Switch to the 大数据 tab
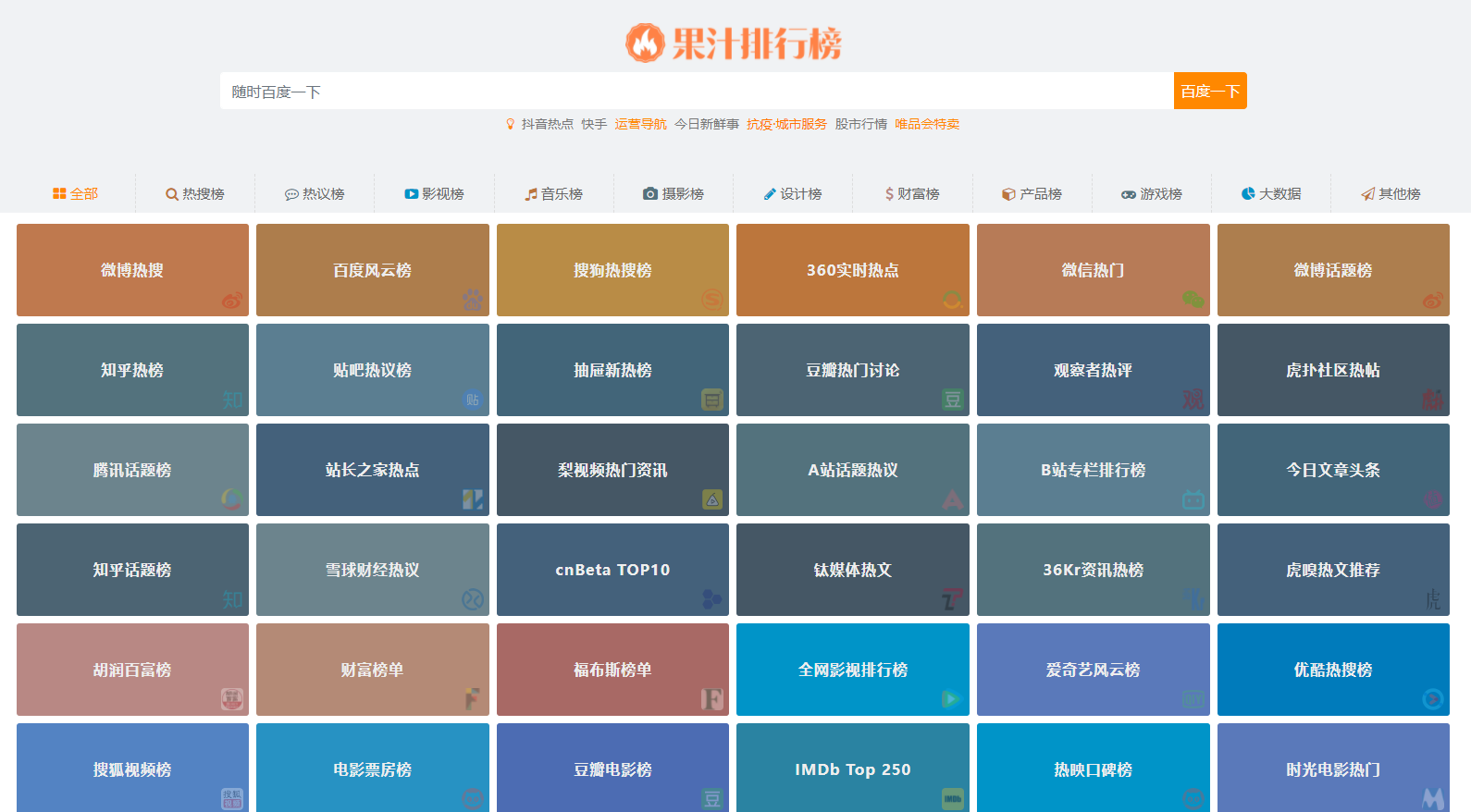The width and height of the screenshot is (1471, 812). click(1271, 193)
